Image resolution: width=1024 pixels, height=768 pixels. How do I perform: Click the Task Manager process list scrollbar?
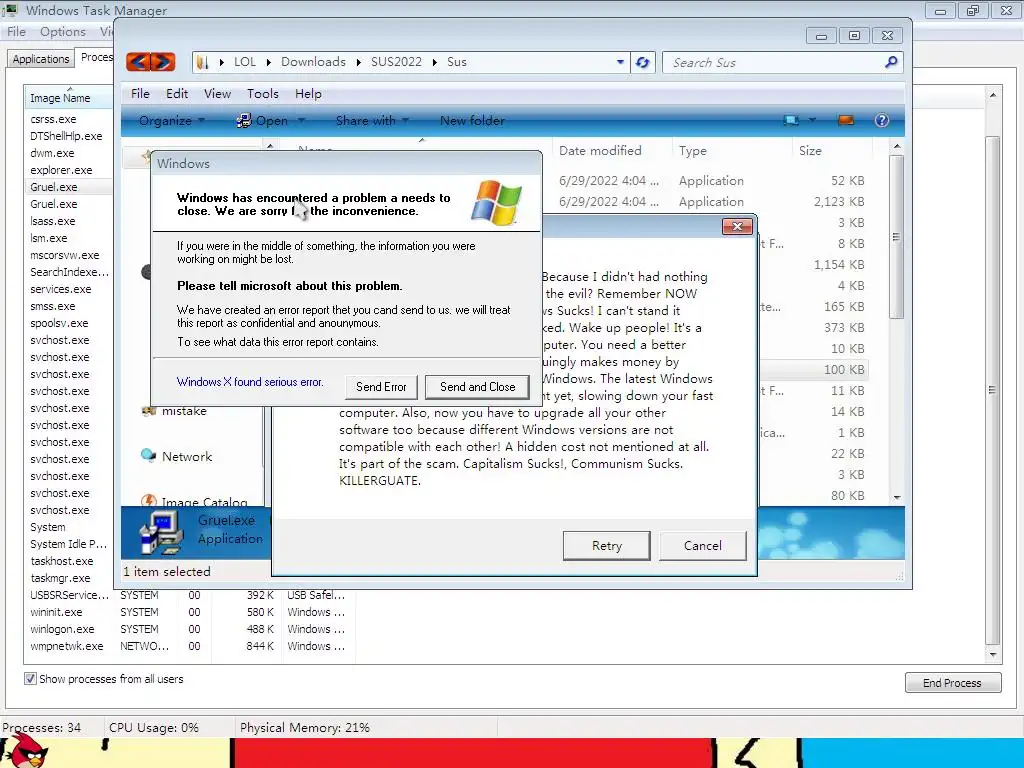[x=993, y=391]
